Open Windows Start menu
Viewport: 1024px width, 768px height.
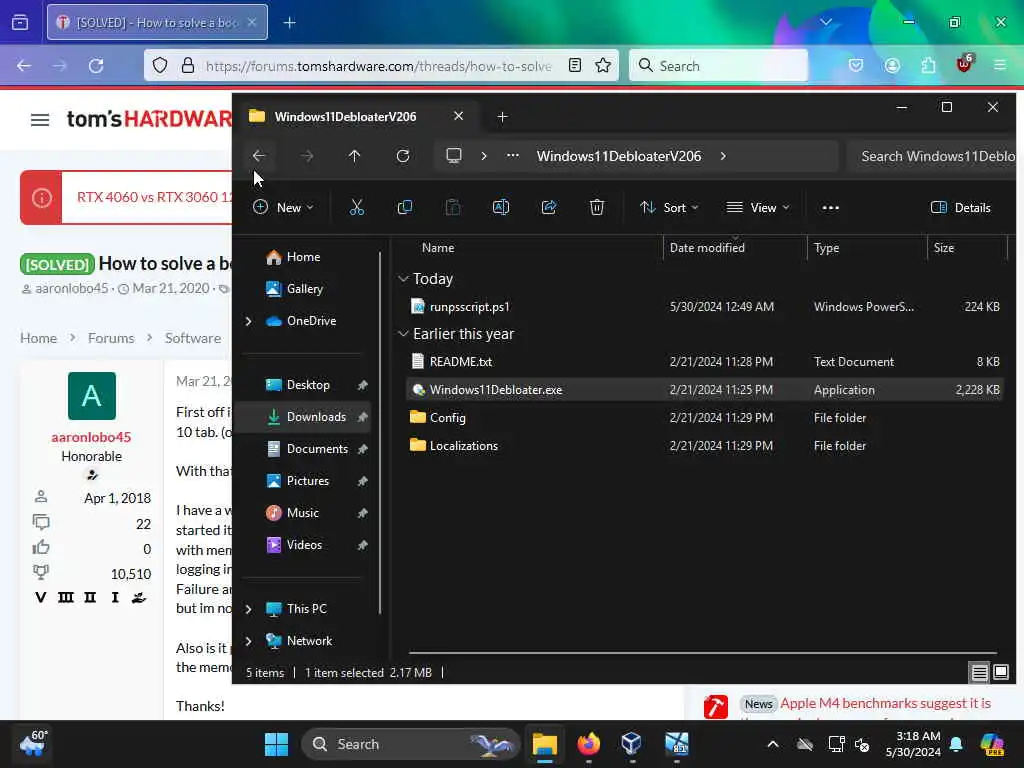click(276, 744)
